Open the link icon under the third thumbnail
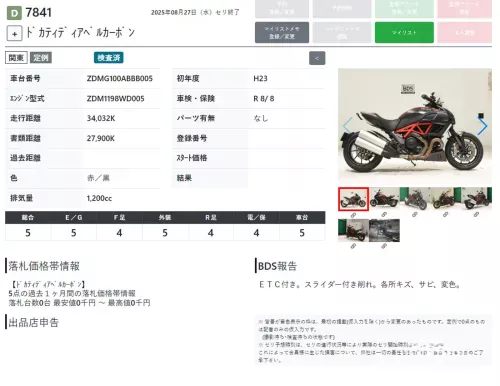Image resolution: width=500 pixels, height=386 pixels. (415, 215)
